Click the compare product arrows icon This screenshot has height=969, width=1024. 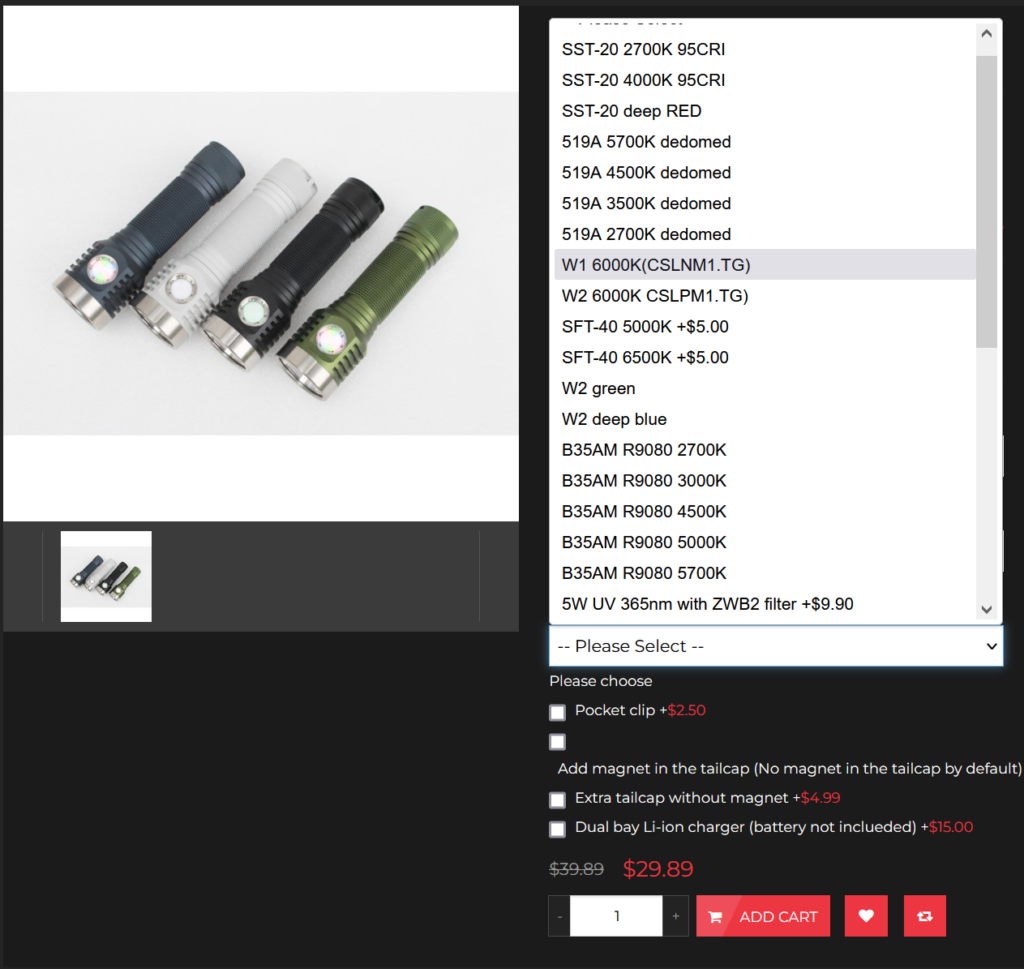tap(924, 916)
